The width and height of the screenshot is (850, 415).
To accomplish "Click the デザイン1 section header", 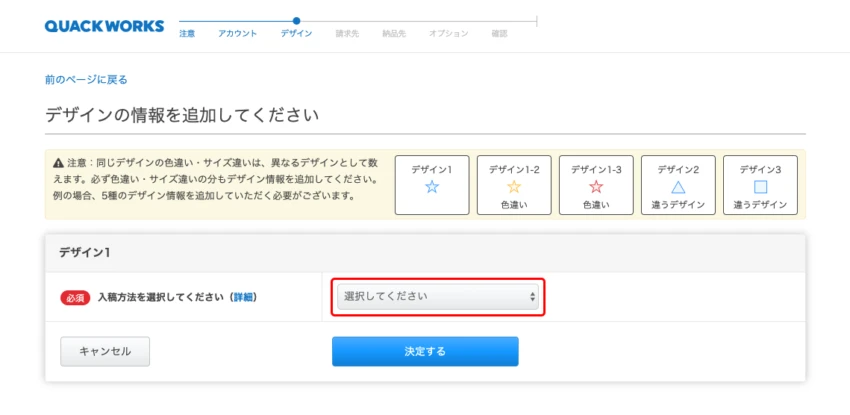I will (425, 252).
